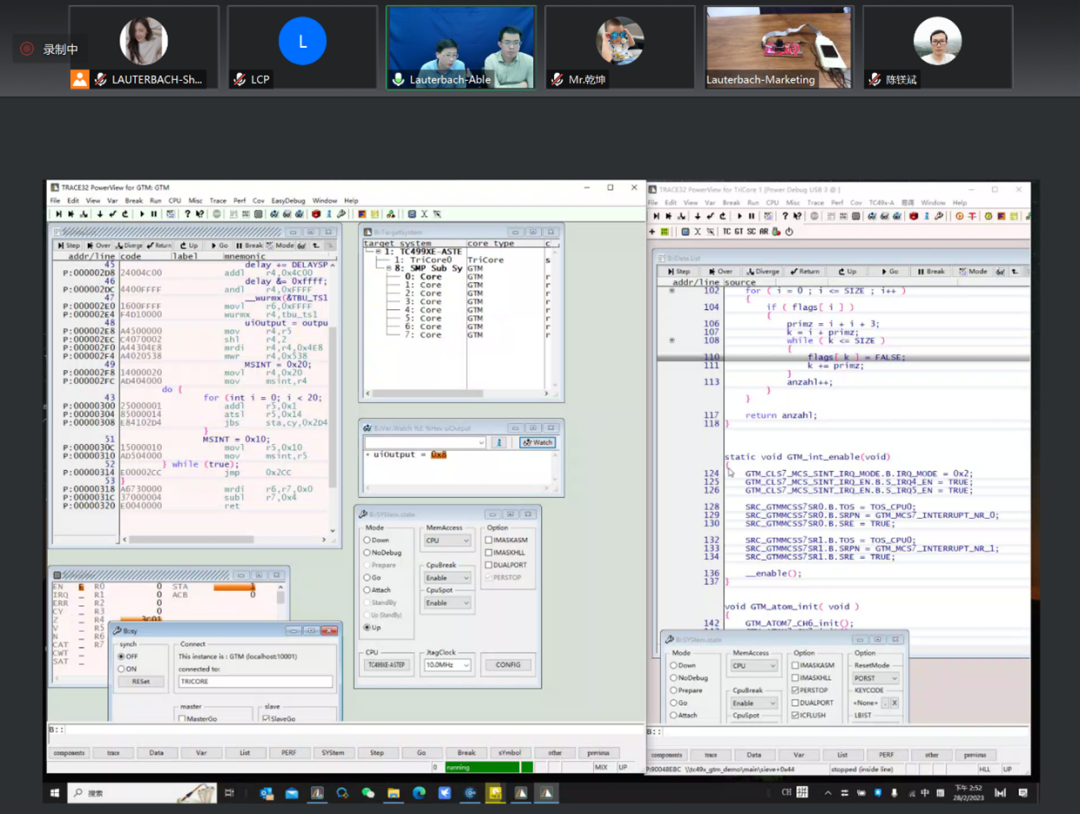Click the 'connected to' TRICORE input field
Viewport: 1080px width, 814px height.
point(254,681)
